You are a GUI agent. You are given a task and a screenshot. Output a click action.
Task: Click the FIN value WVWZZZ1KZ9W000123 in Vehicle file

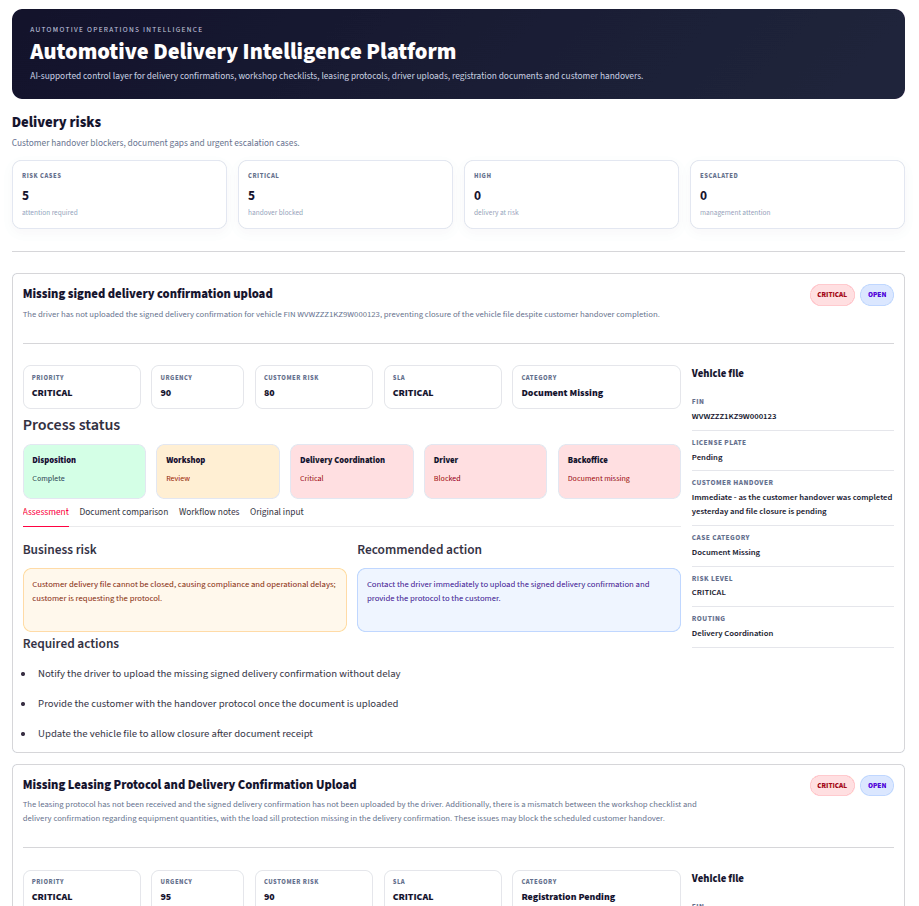[x=734, y=416]
